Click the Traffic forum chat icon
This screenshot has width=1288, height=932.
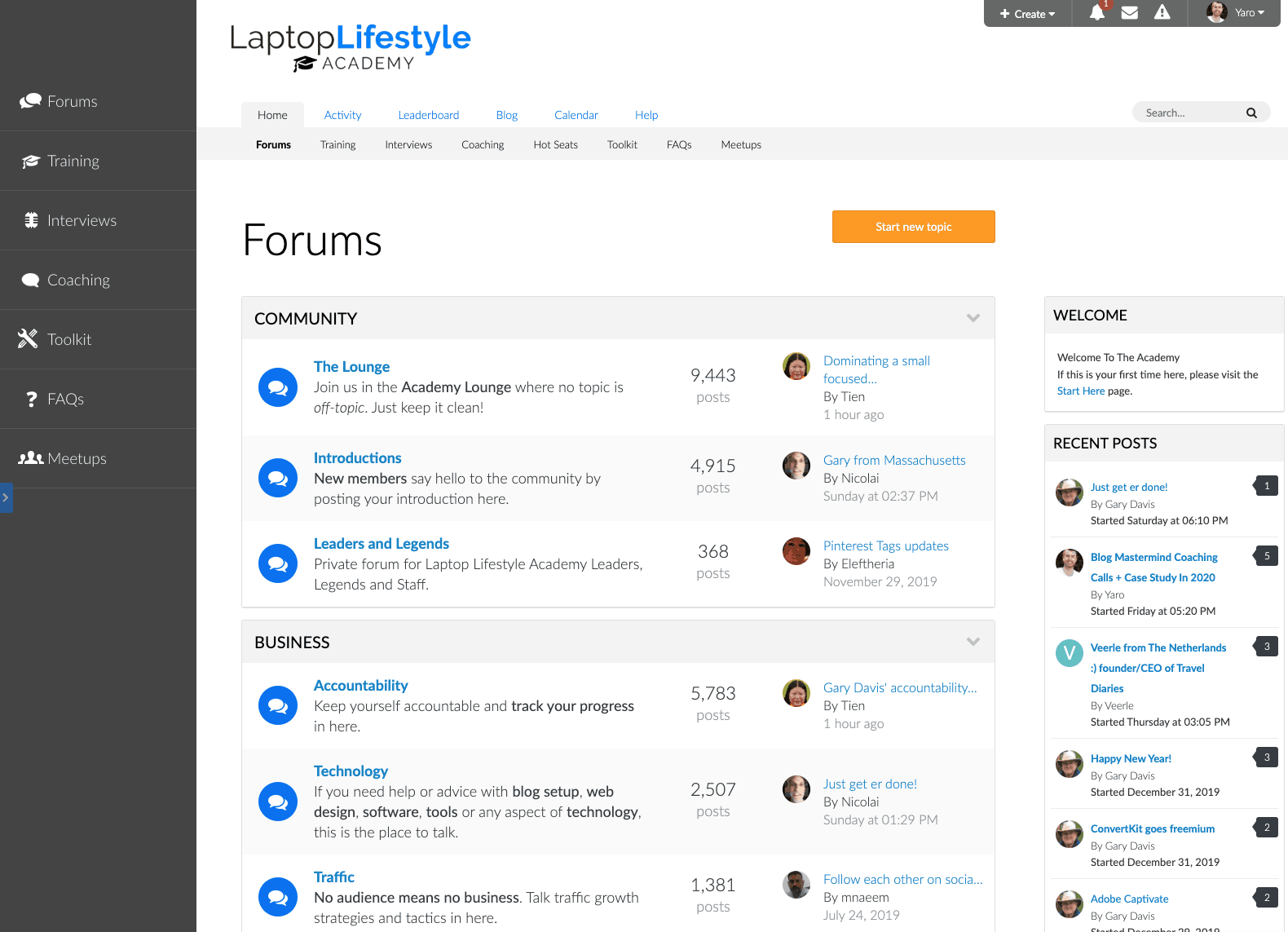(x=278, y=897)
